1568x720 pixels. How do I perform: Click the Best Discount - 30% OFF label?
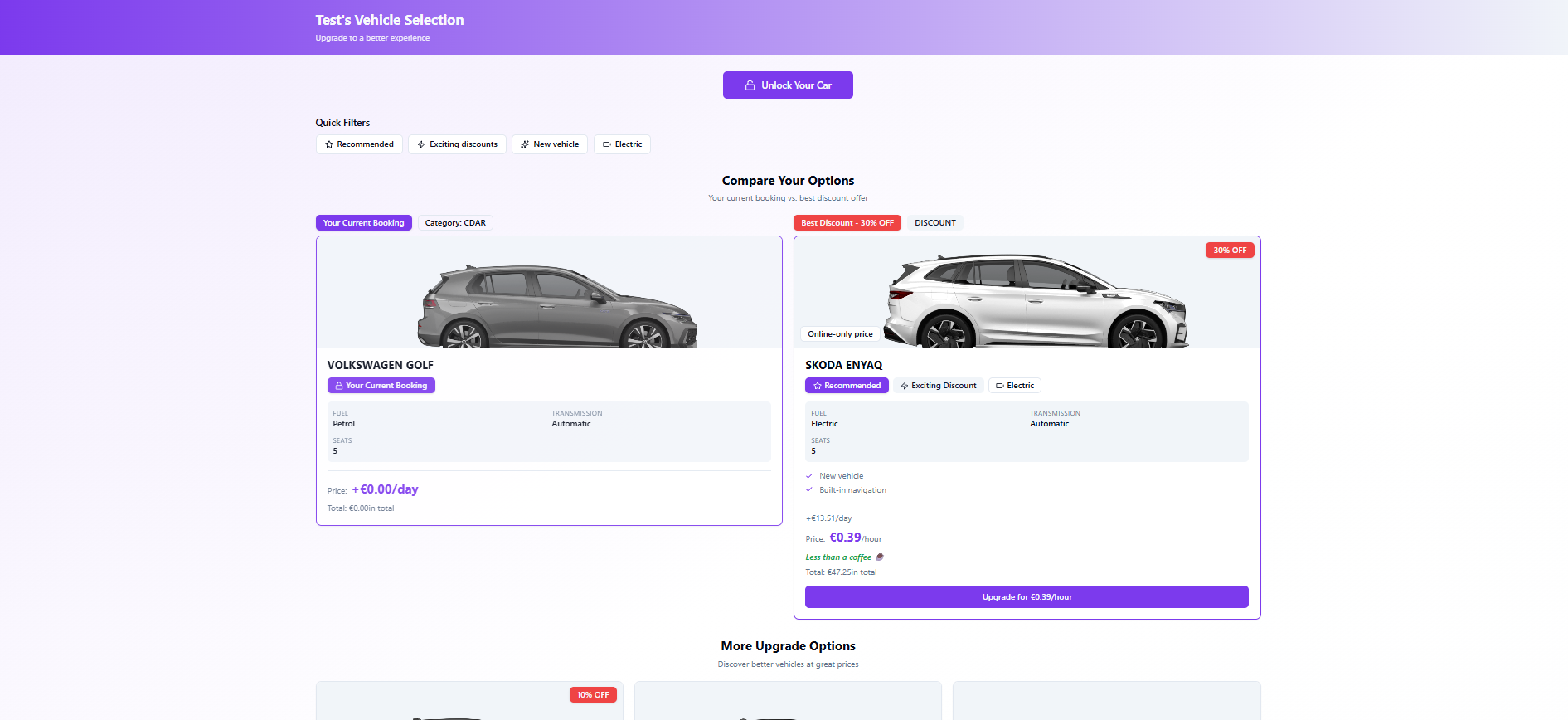pyautogui.click(x=847, y=223)
